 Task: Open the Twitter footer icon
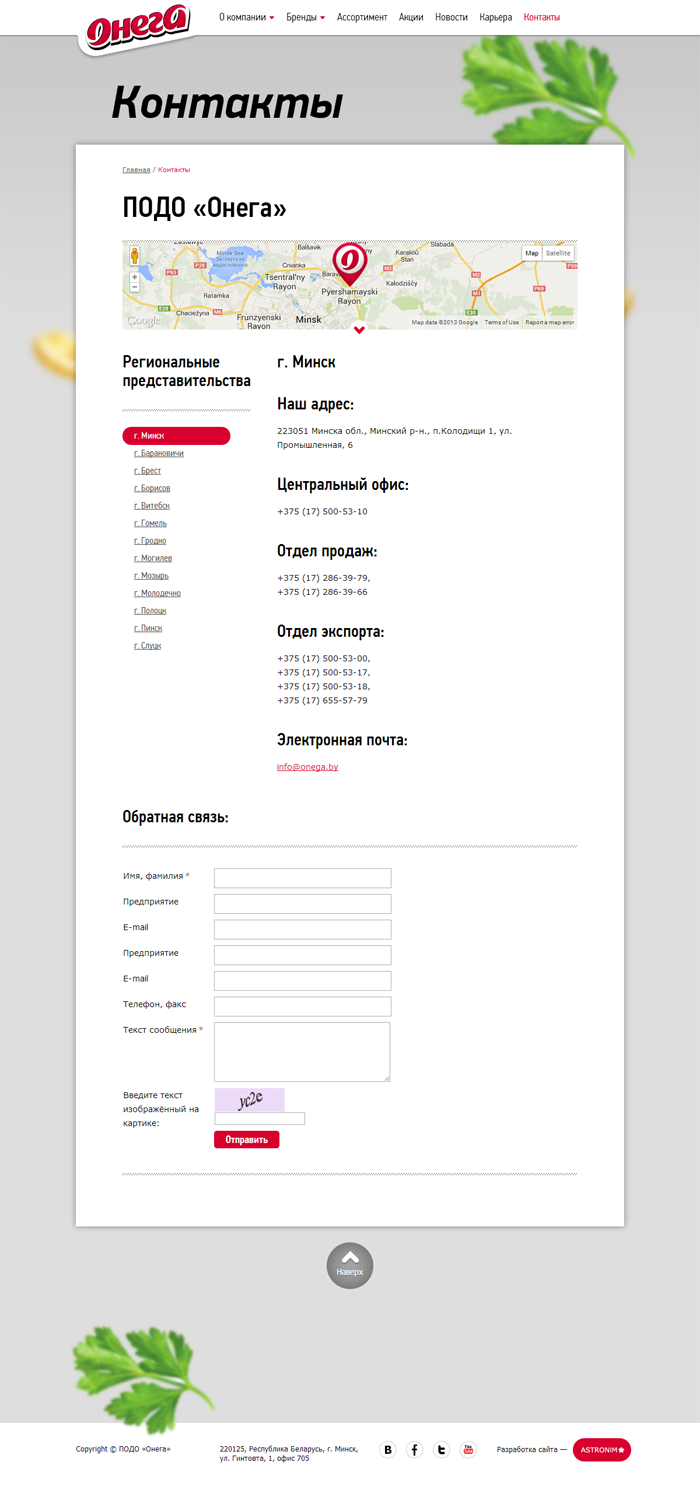pos(441,1449)
